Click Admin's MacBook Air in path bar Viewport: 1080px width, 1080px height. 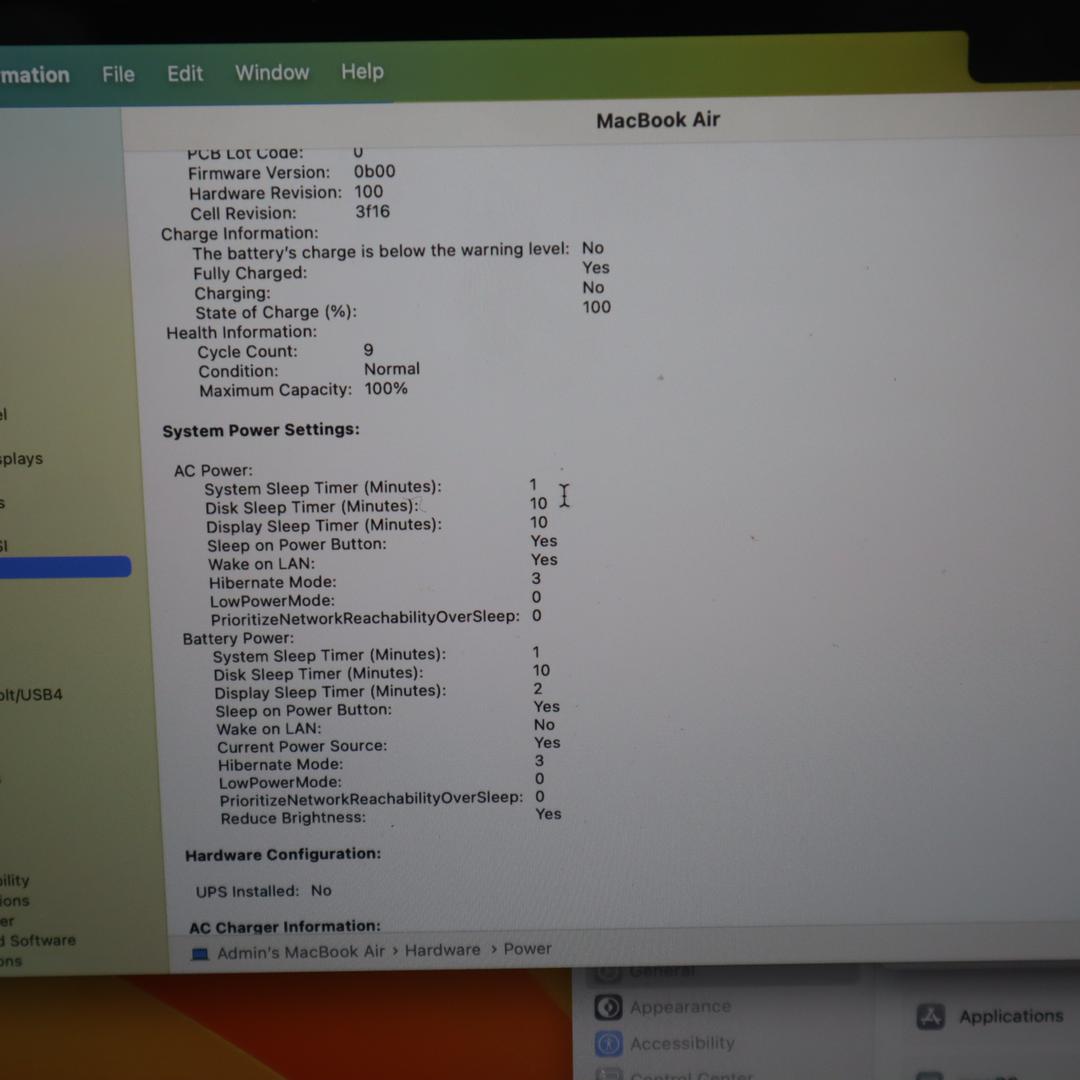click(300, 952)
